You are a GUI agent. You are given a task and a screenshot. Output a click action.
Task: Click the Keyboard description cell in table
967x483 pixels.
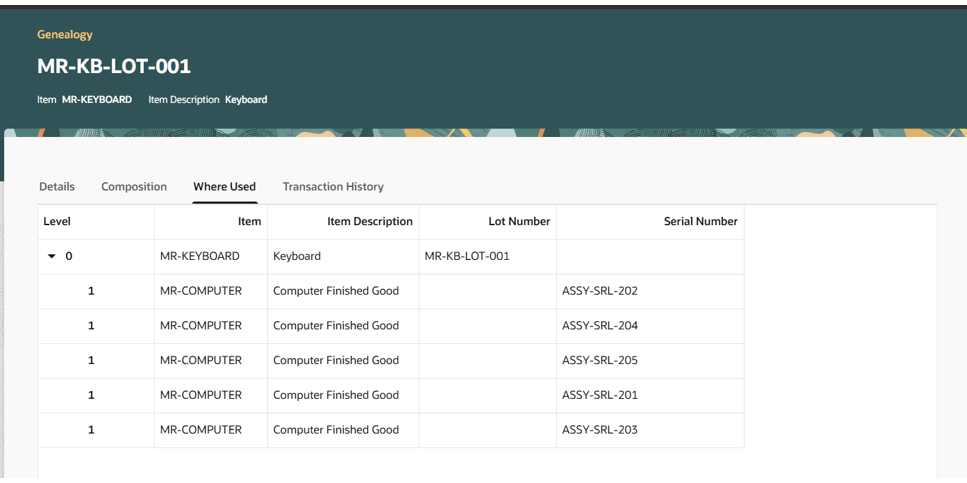click(297, 256)
